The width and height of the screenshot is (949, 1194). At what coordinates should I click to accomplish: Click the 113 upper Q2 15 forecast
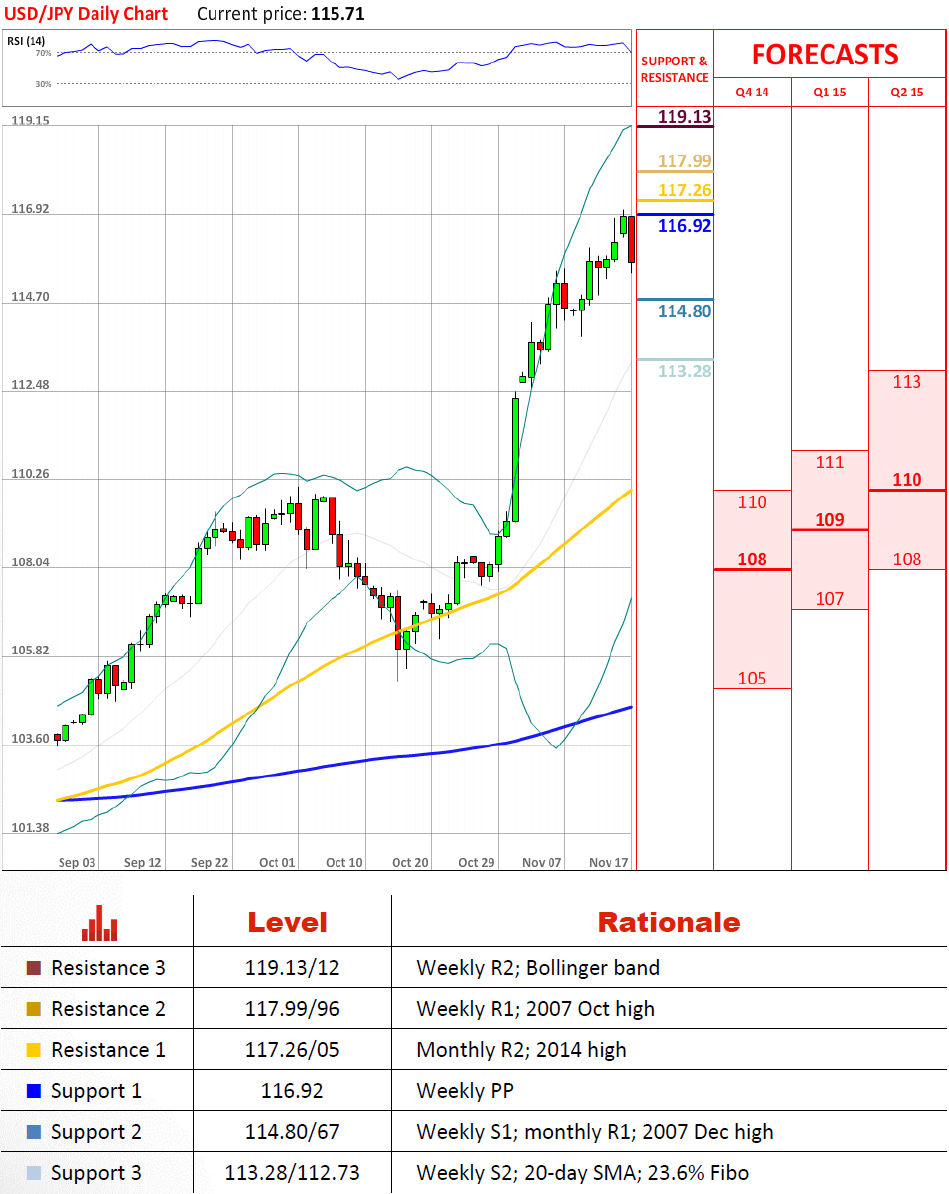906,382
